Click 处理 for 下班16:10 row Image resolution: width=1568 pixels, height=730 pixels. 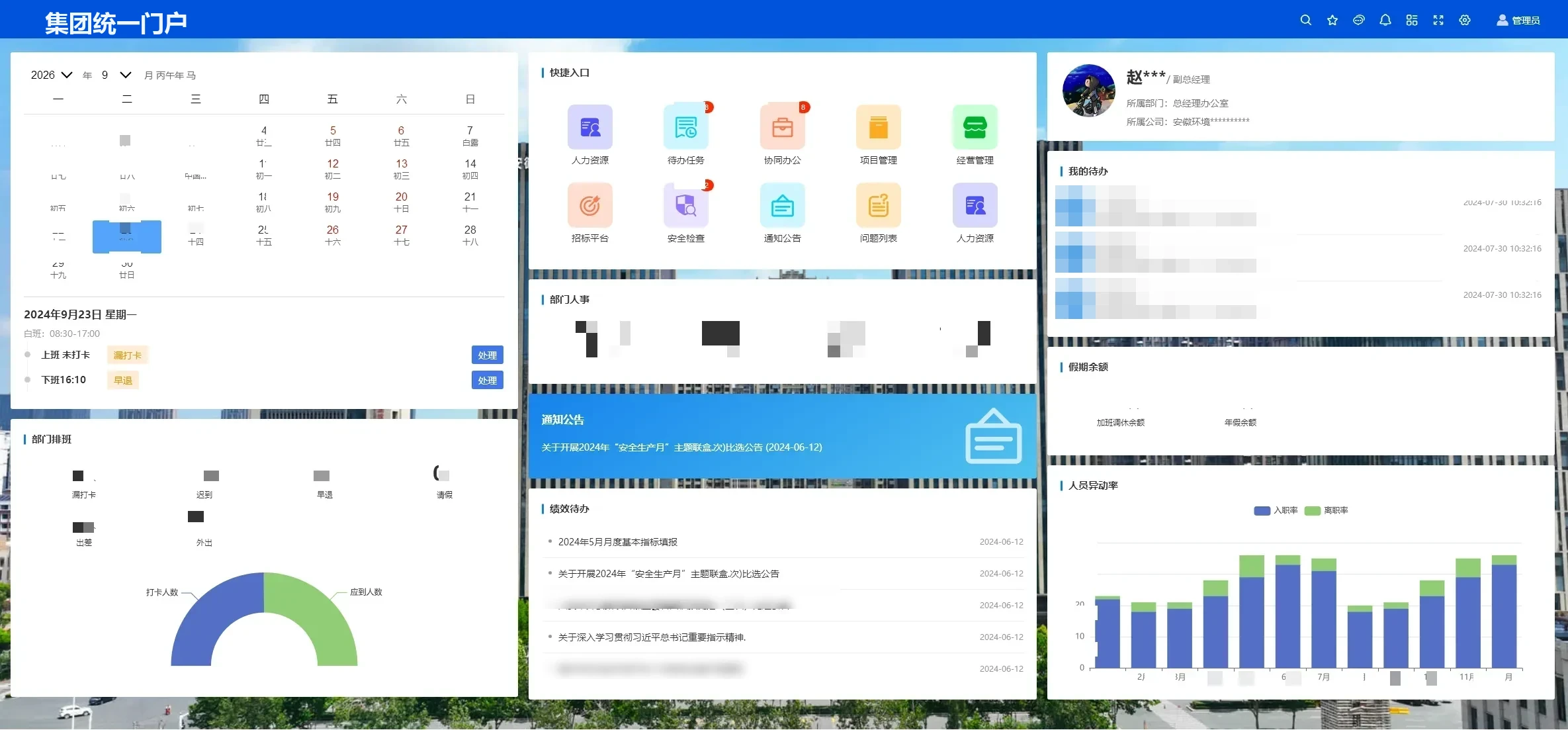click(488, 381)
